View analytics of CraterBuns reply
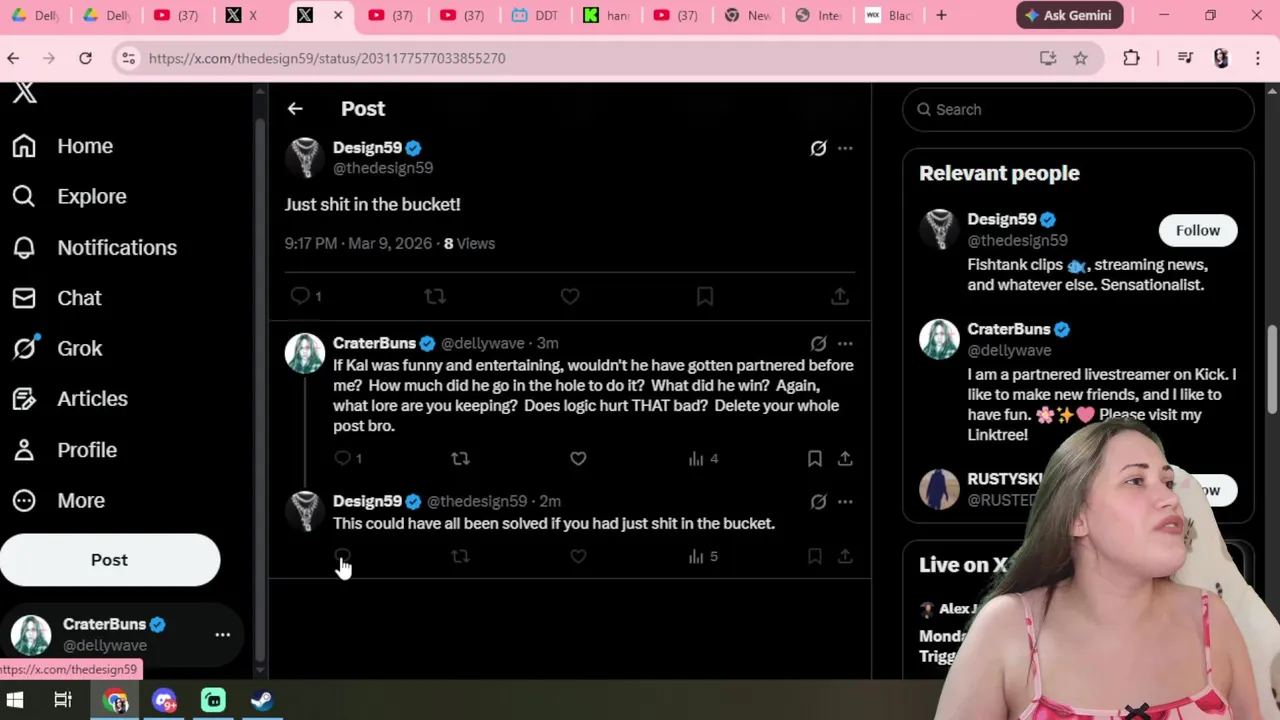 [x=703, y=459]
